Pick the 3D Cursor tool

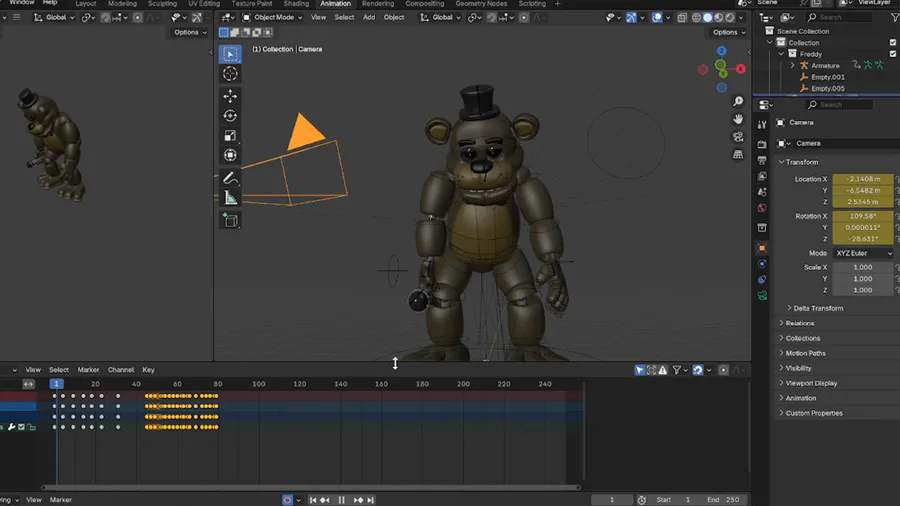pos(230,74)
